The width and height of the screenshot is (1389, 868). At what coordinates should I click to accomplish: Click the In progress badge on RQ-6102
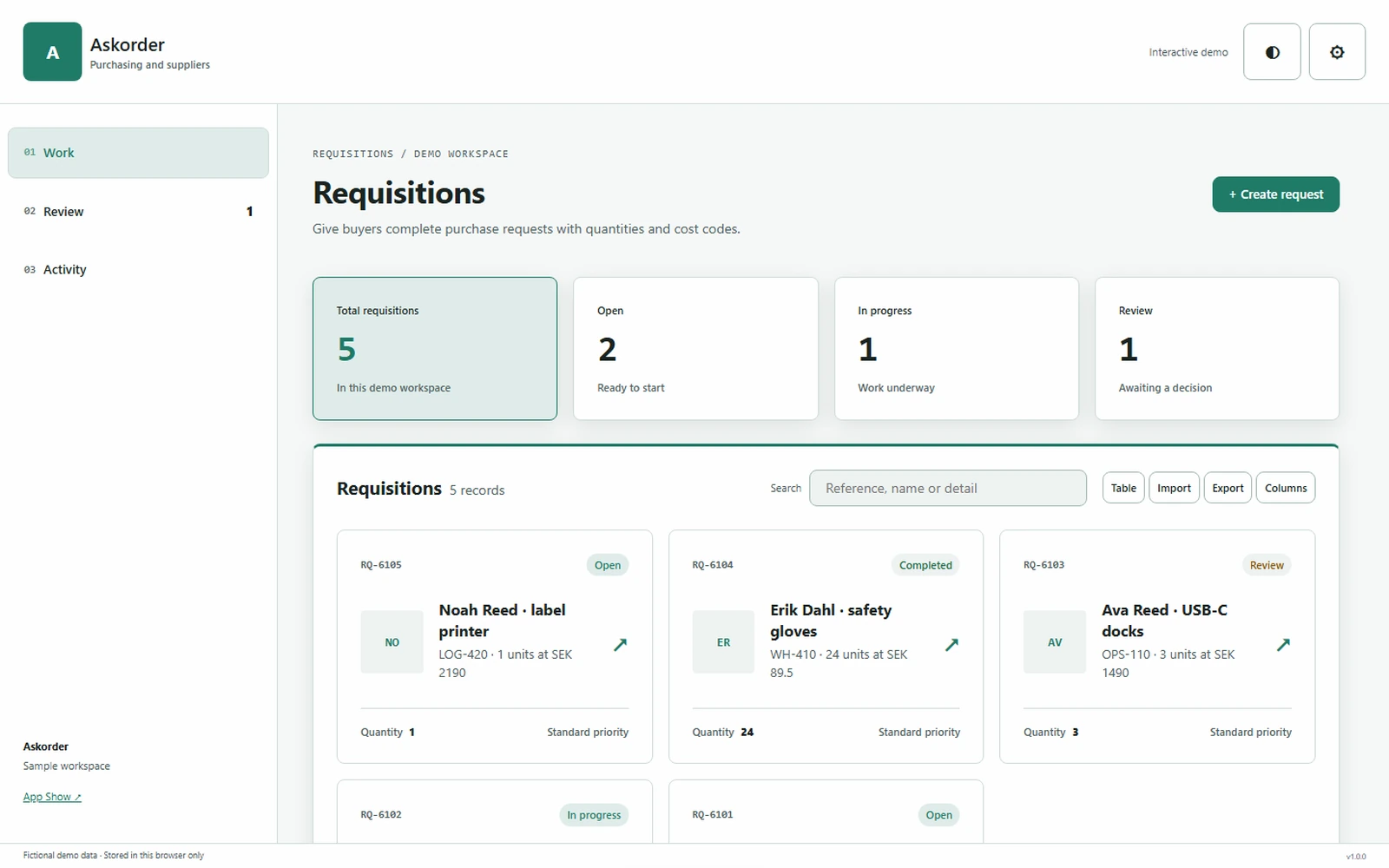pos(594,815)
